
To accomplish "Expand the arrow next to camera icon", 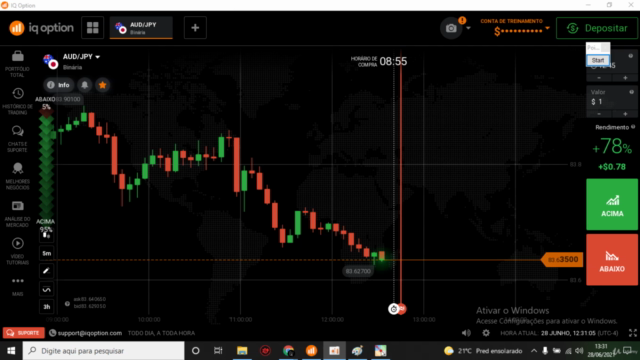I will 468,28.
